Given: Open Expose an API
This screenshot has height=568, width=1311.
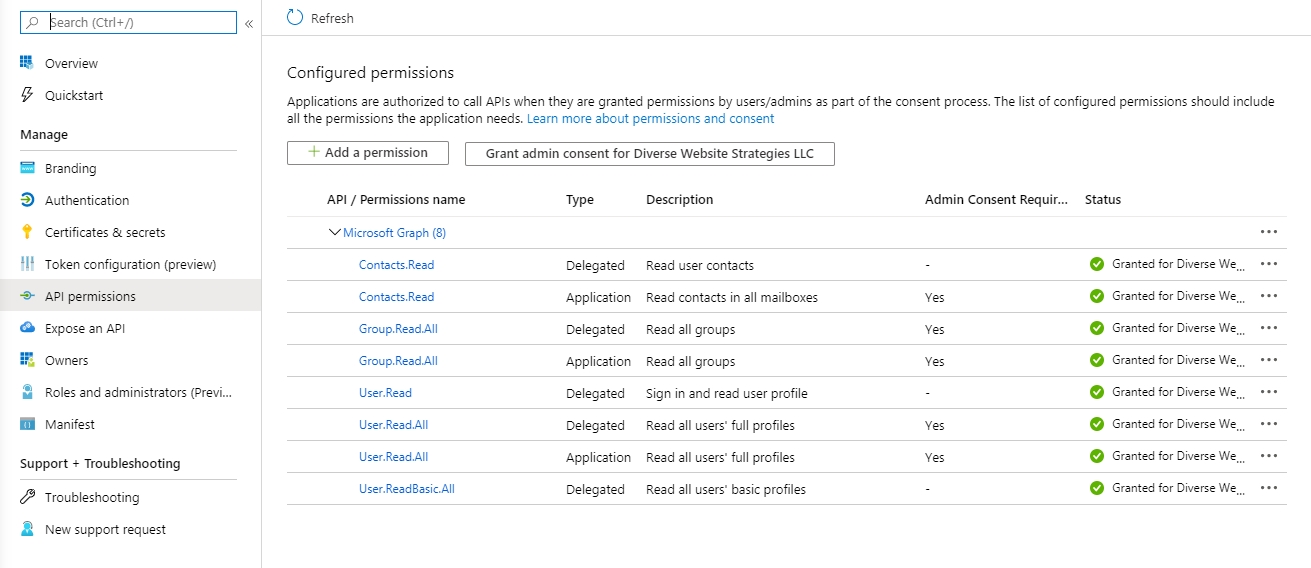Looking at the screenshot, I should point(85,328).
